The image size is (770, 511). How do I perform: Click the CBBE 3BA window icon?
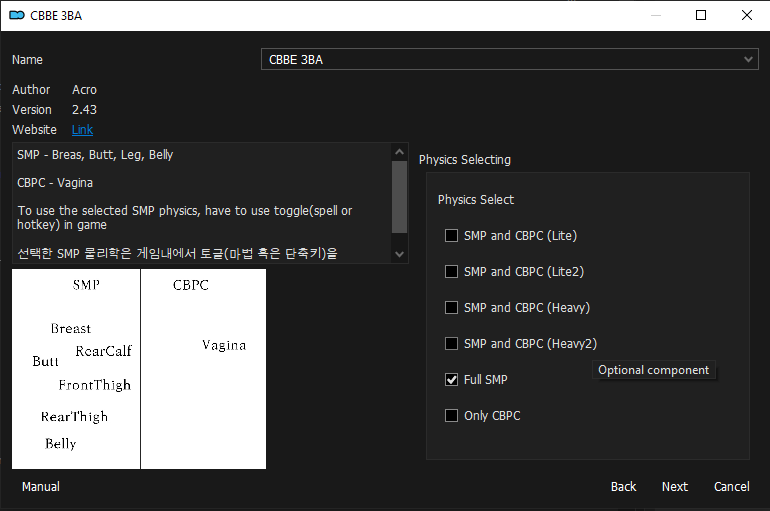(x=17, y=15)
